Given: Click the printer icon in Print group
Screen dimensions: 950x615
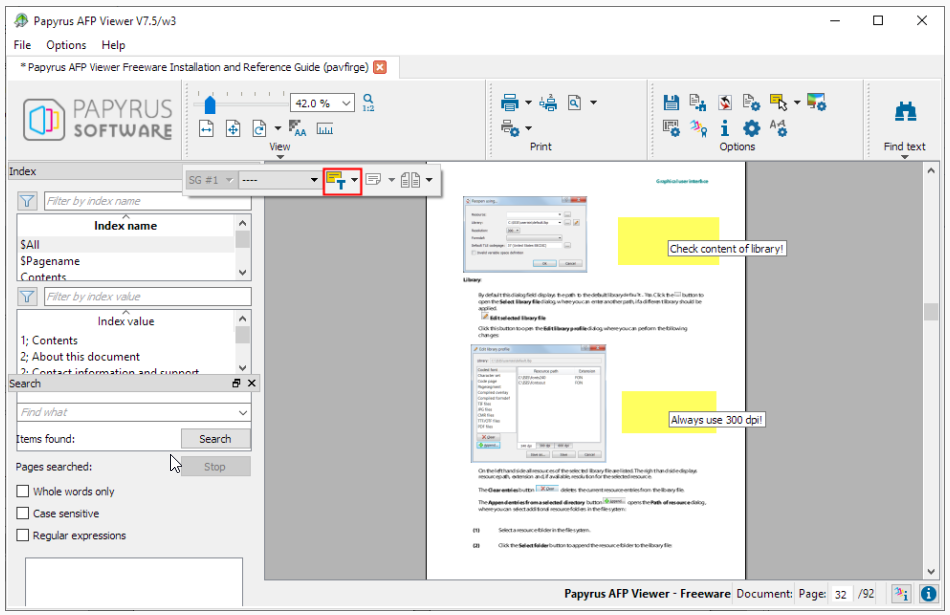Looking at the screenshot, I should pyautogui.click(x=510, y=103).
